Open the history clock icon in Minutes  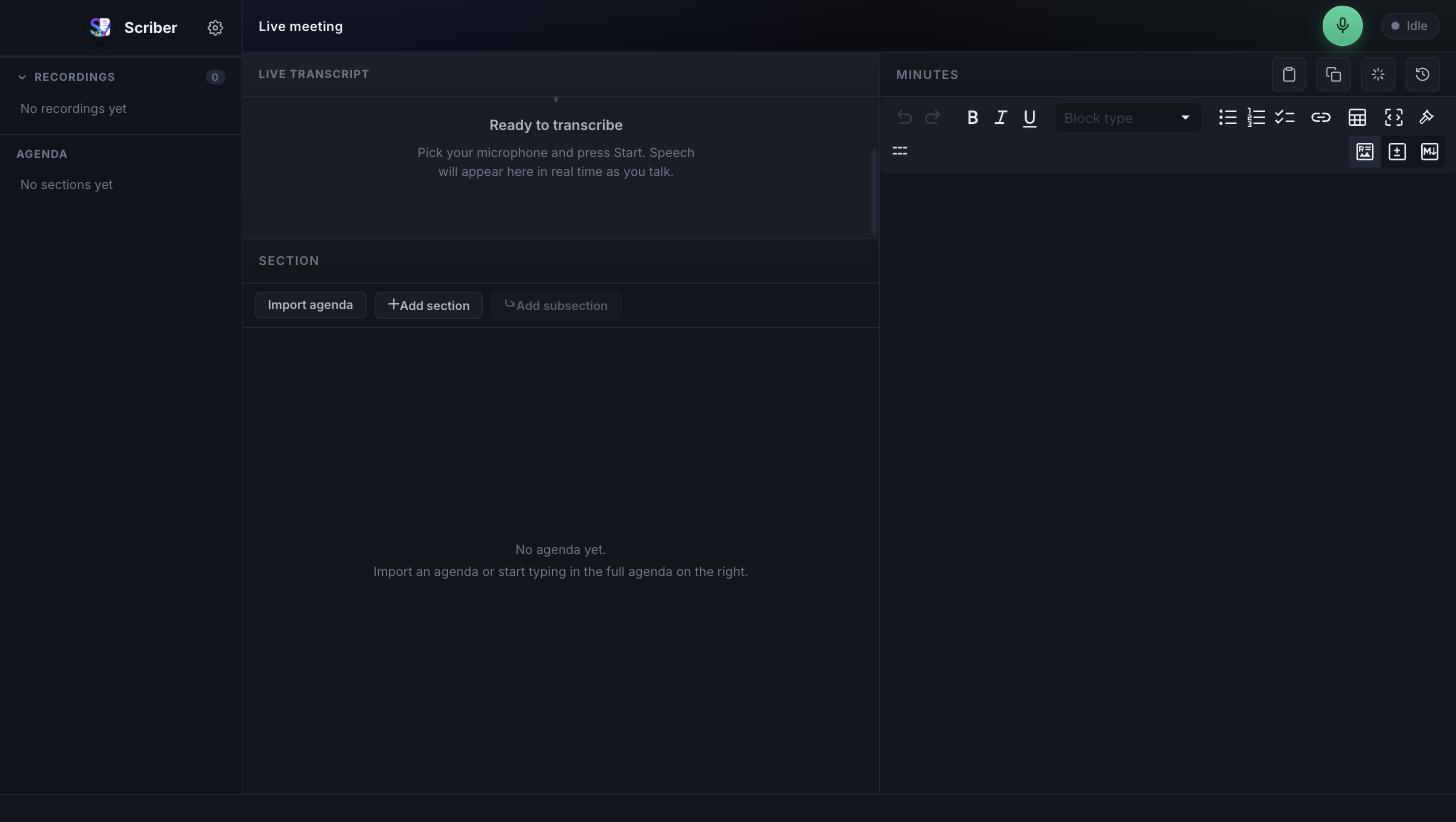1423,74
